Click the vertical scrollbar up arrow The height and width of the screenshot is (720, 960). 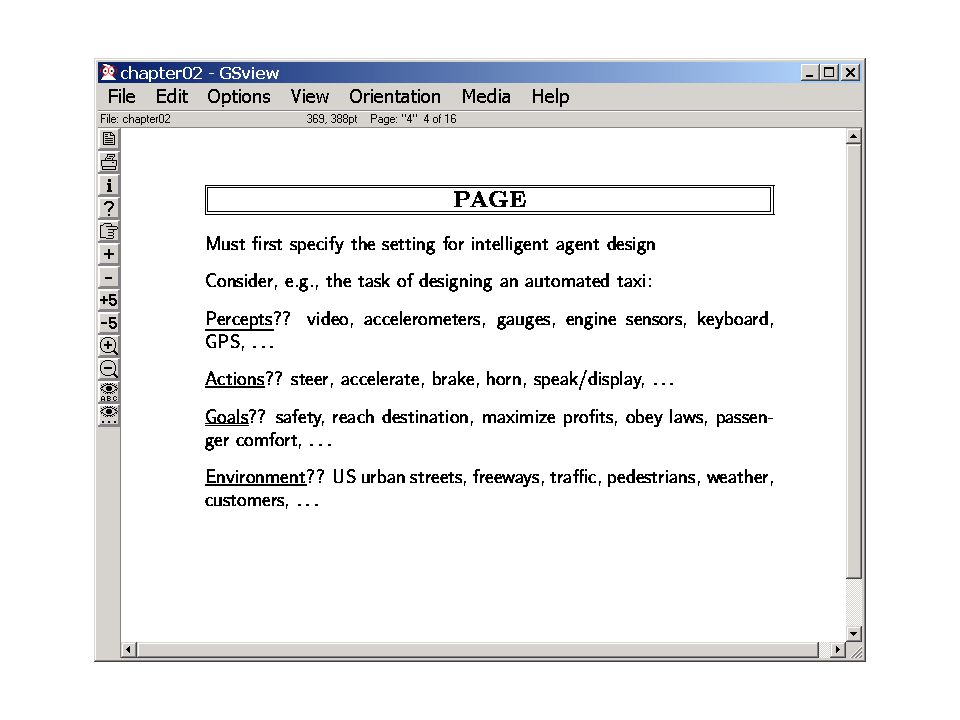pos(853,137)
